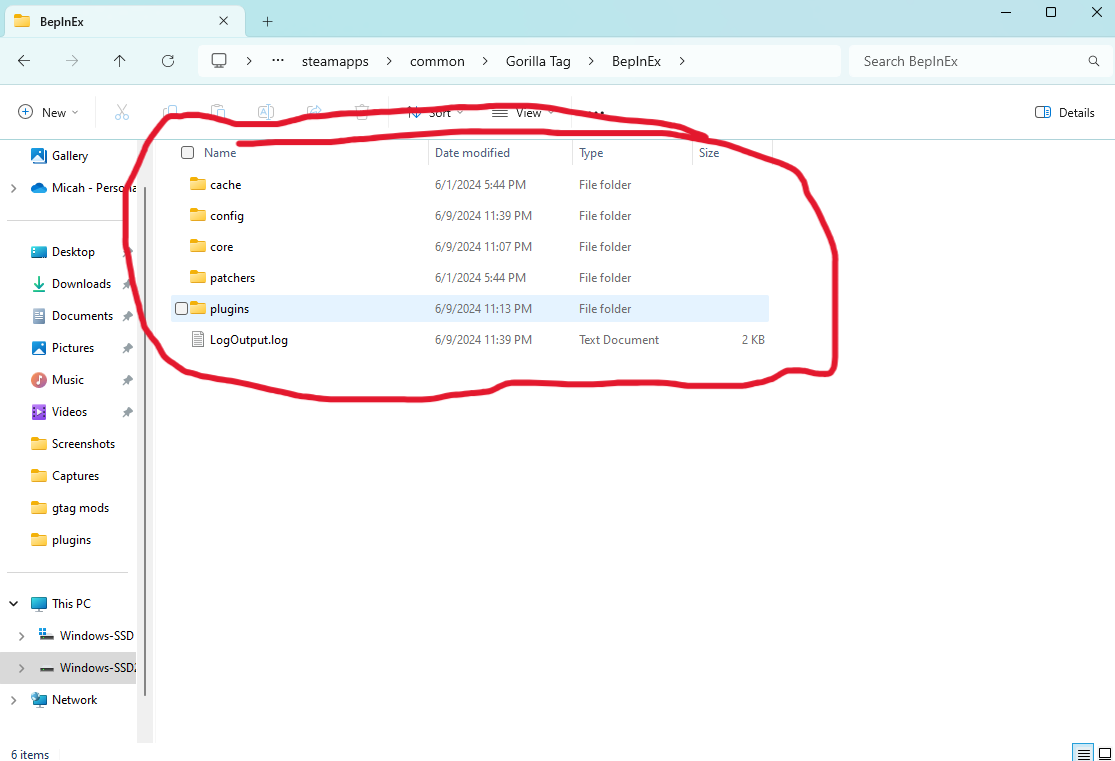Click the search magnifier icon
1115x761 pixels.
(1094, 61)
